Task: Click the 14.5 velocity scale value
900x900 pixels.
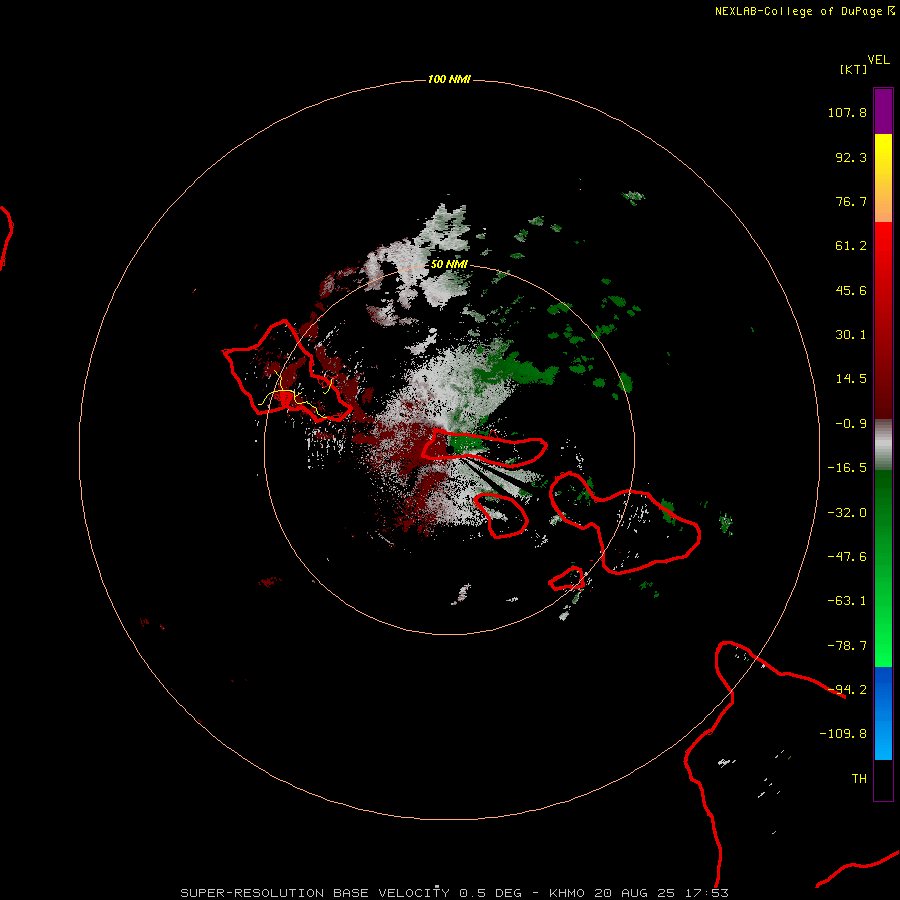Action: (851, 379)
